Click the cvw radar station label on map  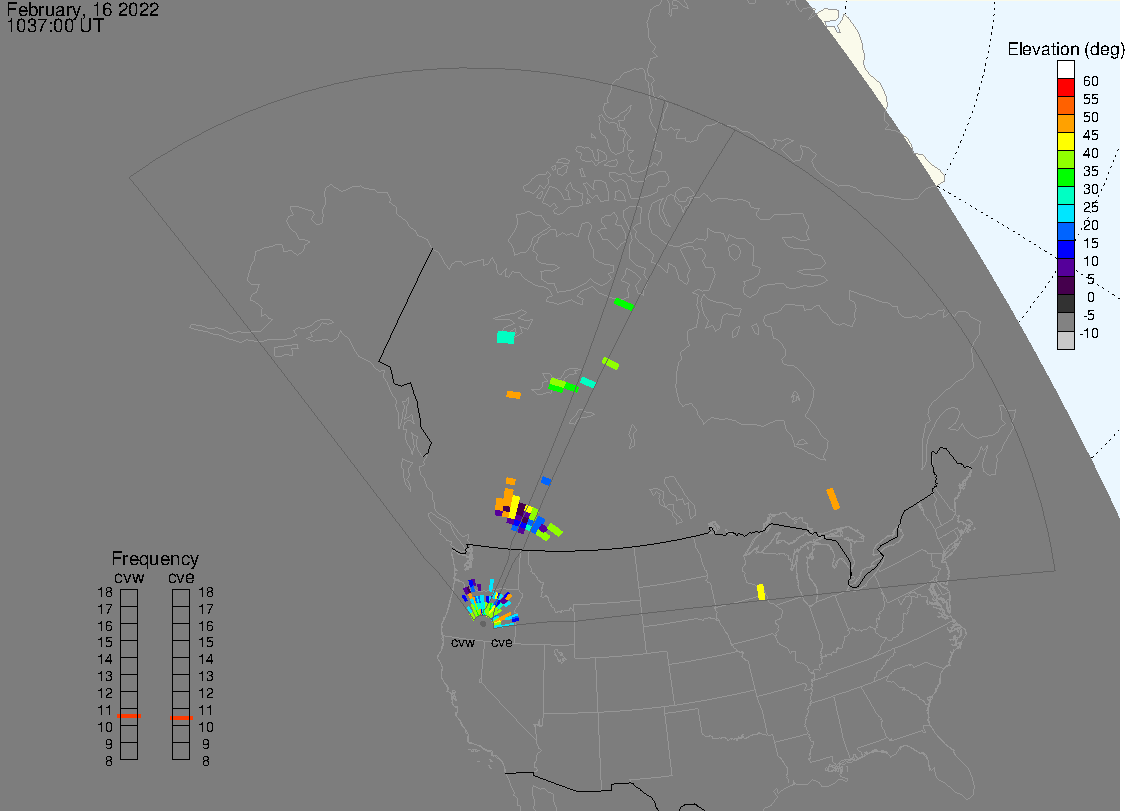click(x=463, y=642)
